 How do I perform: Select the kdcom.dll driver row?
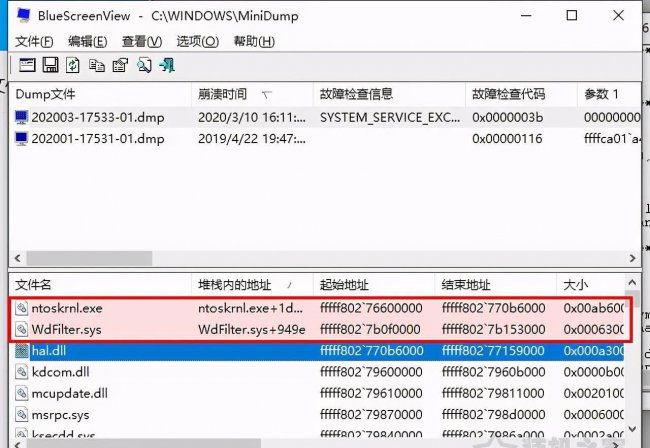point(317,372)
